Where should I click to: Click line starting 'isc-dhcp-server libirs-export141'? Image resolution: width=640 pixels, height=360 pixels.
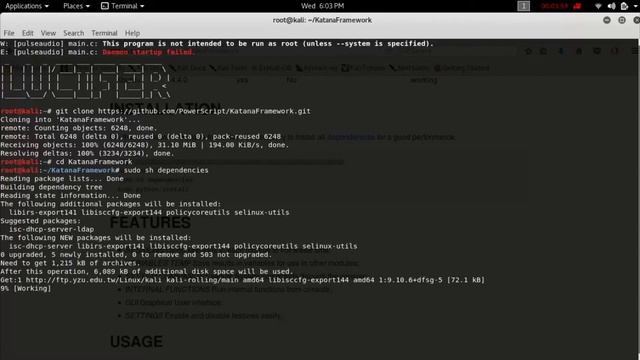(183, 246)
